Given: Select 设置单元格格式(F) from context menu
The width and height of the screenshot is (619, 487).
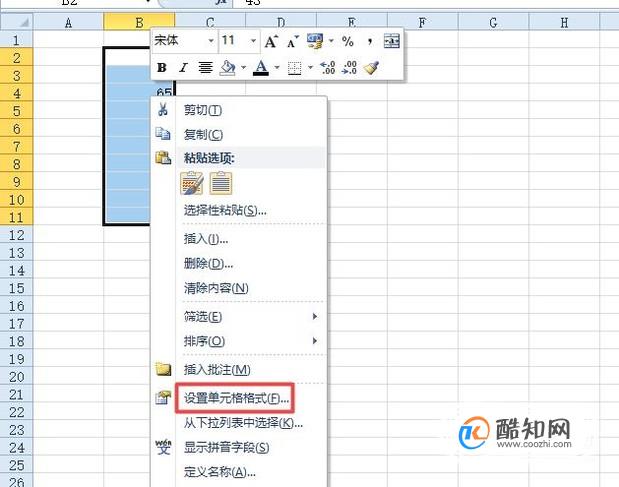Looking at the screenshot, I should pos(236,398).
